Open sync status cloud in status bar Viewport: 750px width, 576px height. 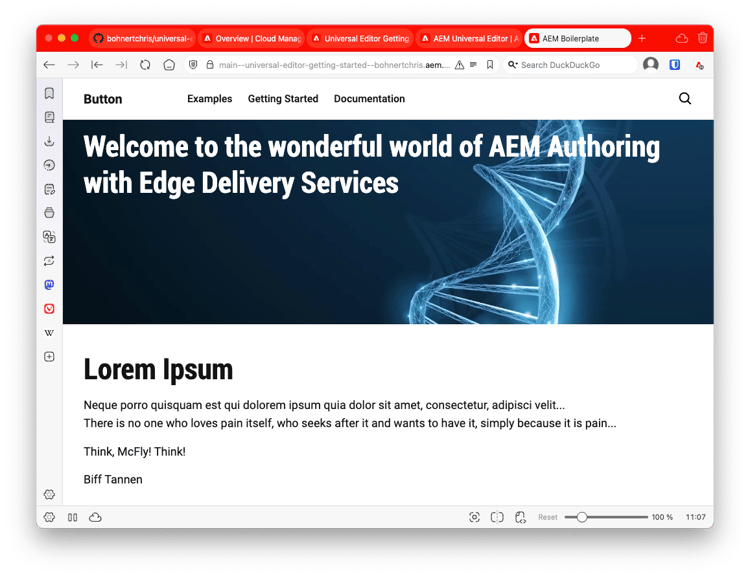pos(95,517)
